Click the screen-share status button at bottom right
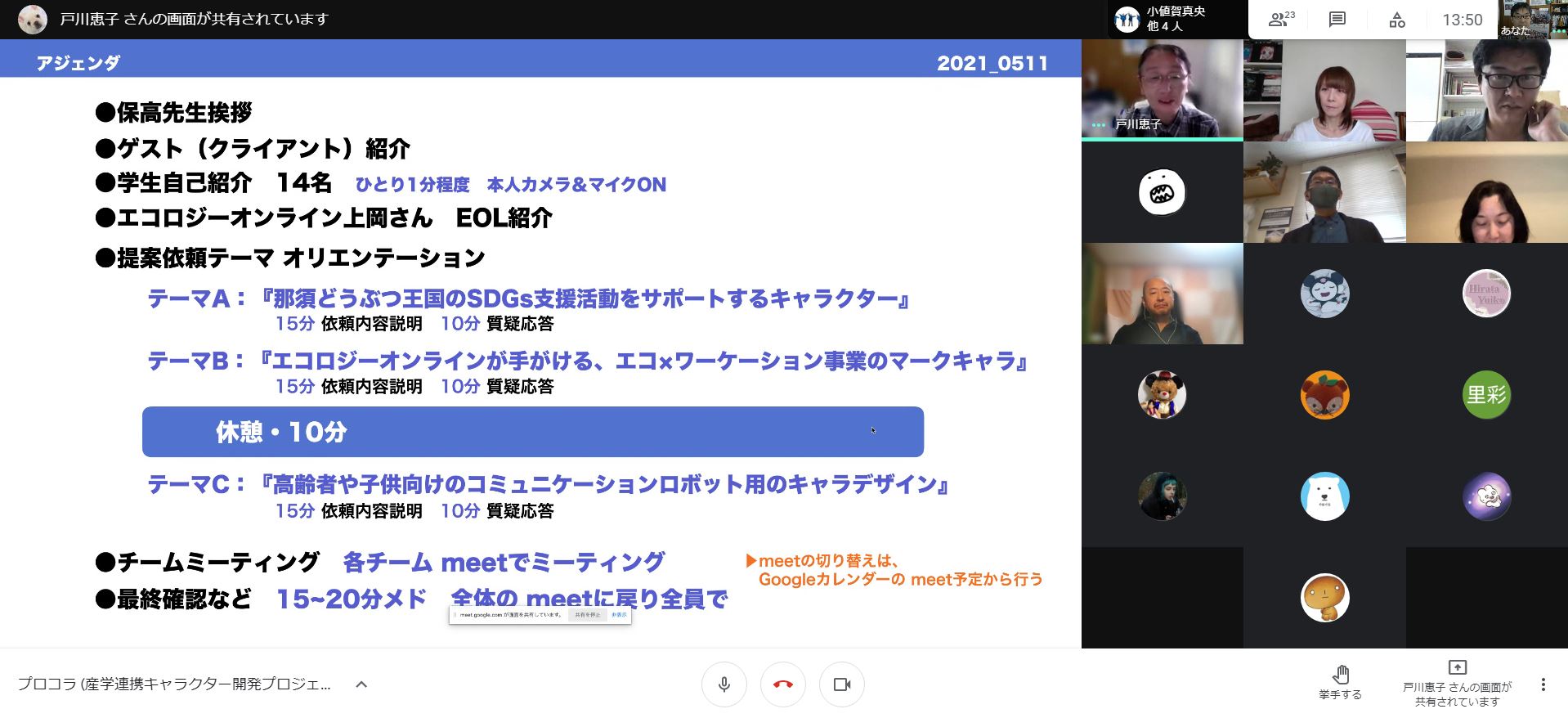 click(x=1457, y=684)
